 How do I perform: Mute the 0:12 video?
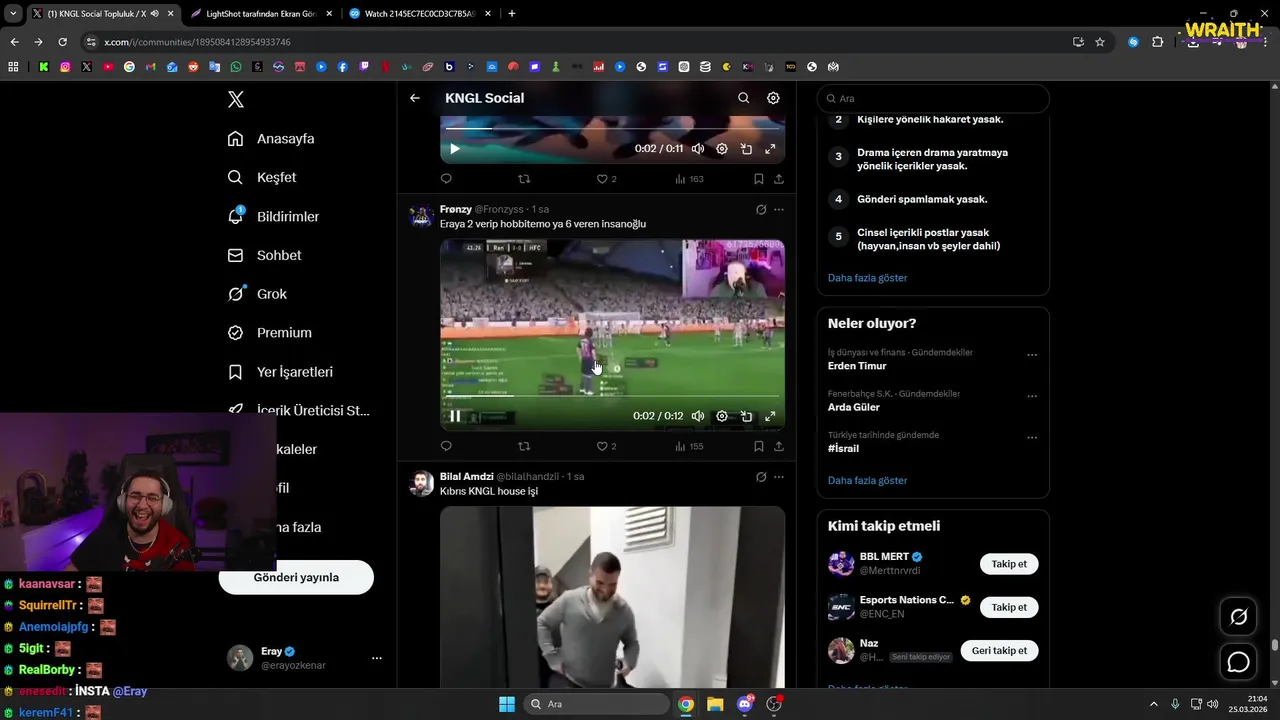698,416
